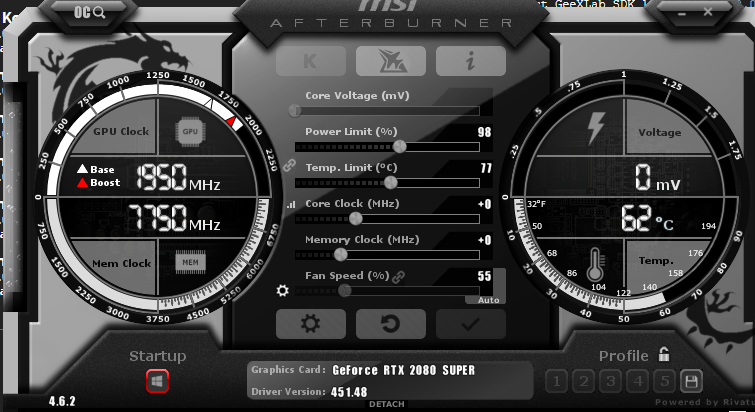Click the Power Limit value 98
The image size is (755, 412).
click(484, 132)
